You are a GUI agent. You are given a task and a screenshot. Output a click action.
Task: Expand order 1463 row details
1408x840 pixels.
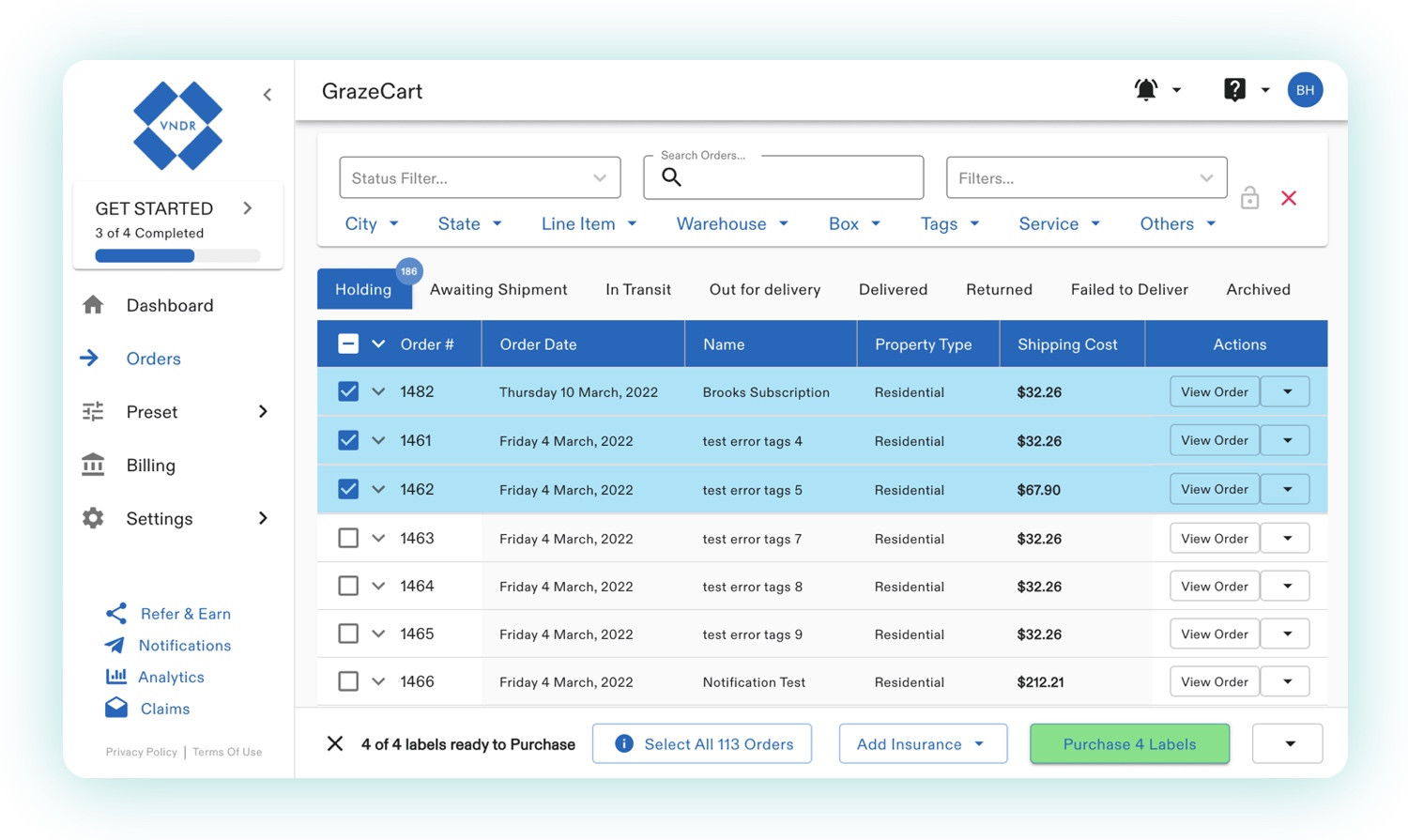[378, 538]
